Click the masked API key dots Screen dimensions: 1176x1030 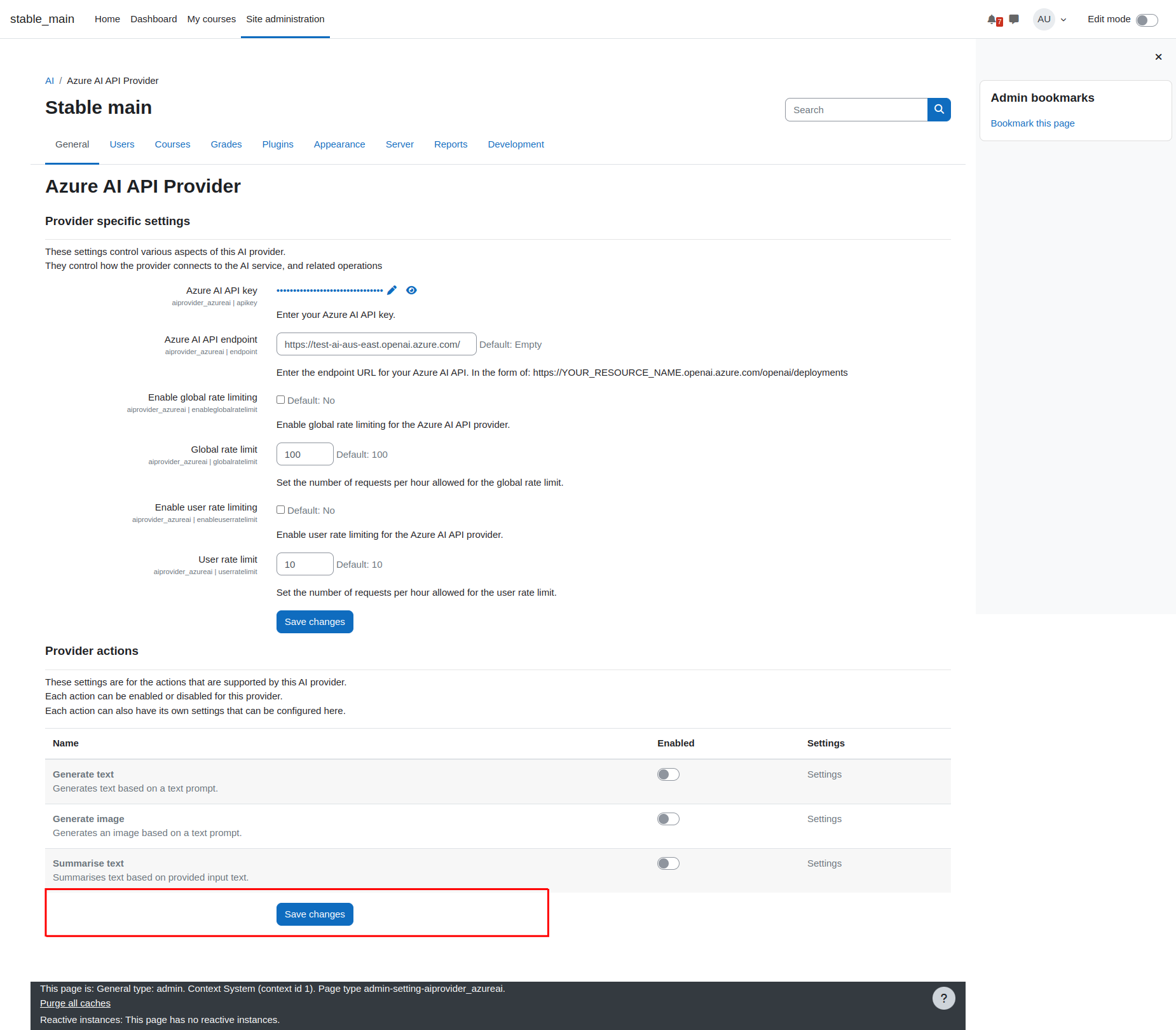[329, 291]
